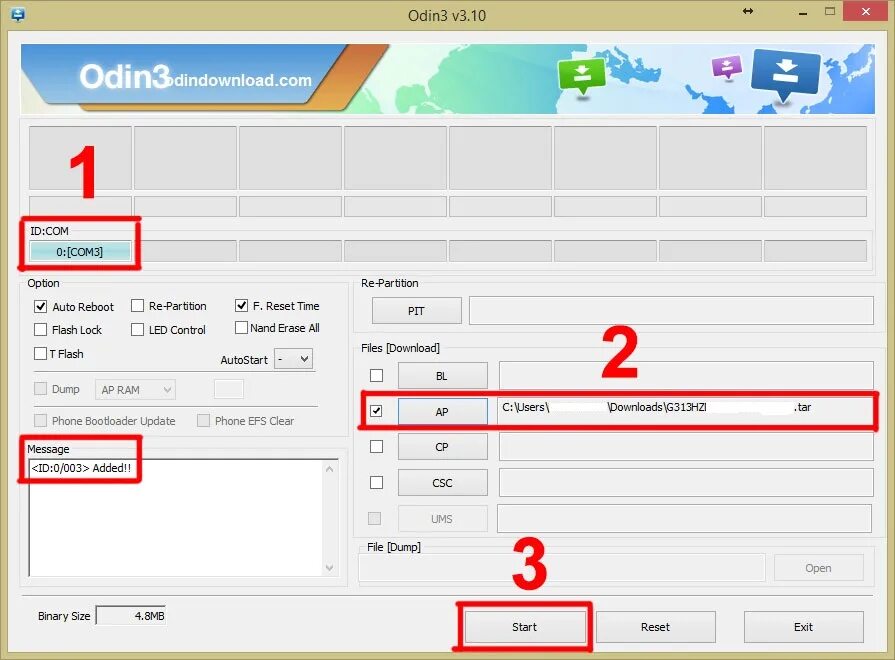The height and width of the screenshot is (660, 895).
Task: Click the PIT button
Action: (417, 311)
